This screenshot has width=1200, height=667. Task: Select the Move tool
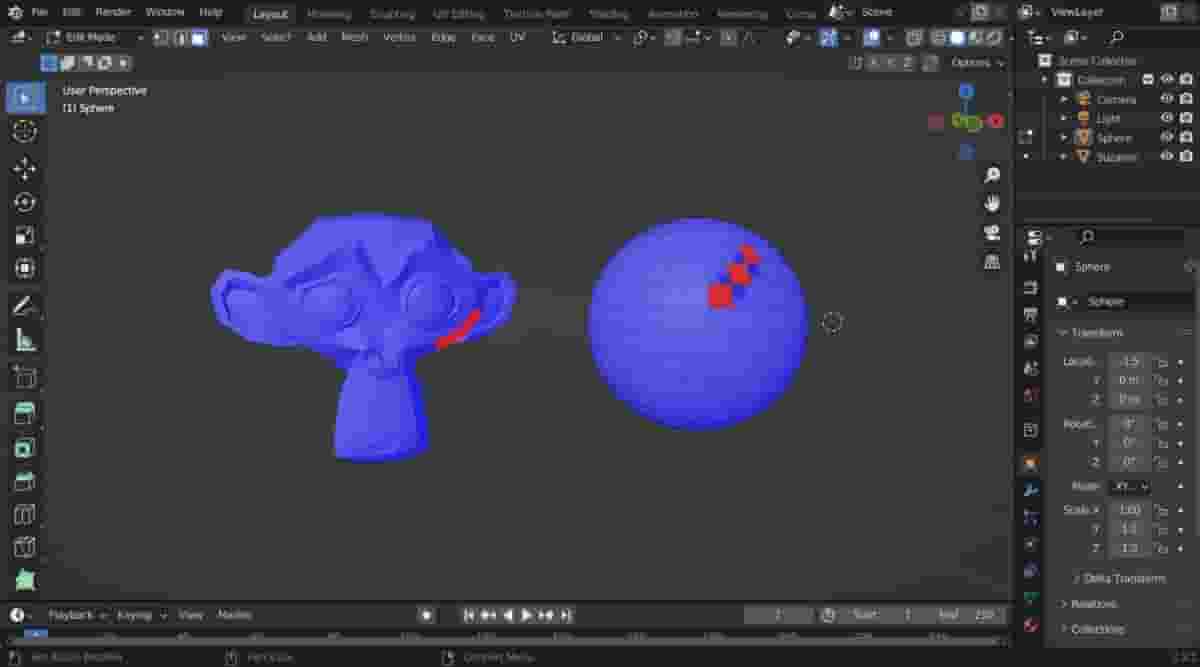tap(25, 168)
